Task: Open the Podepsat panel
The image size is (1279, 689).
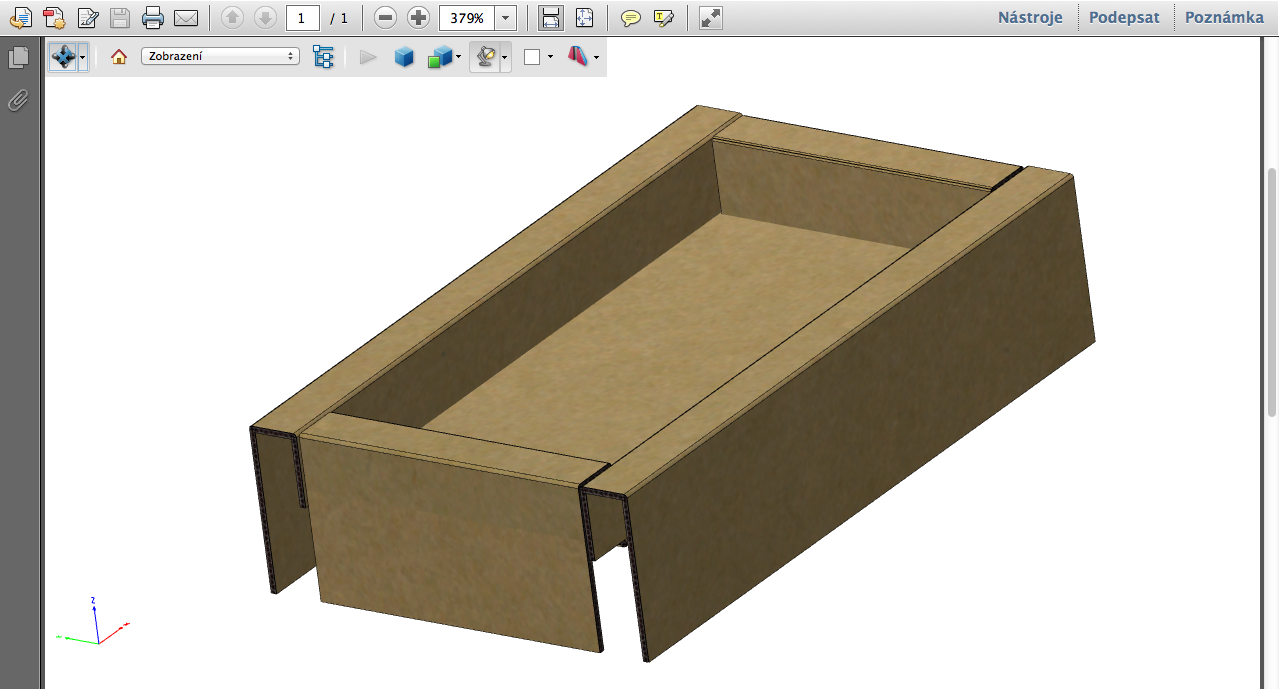Action: tap(1124, 17)
